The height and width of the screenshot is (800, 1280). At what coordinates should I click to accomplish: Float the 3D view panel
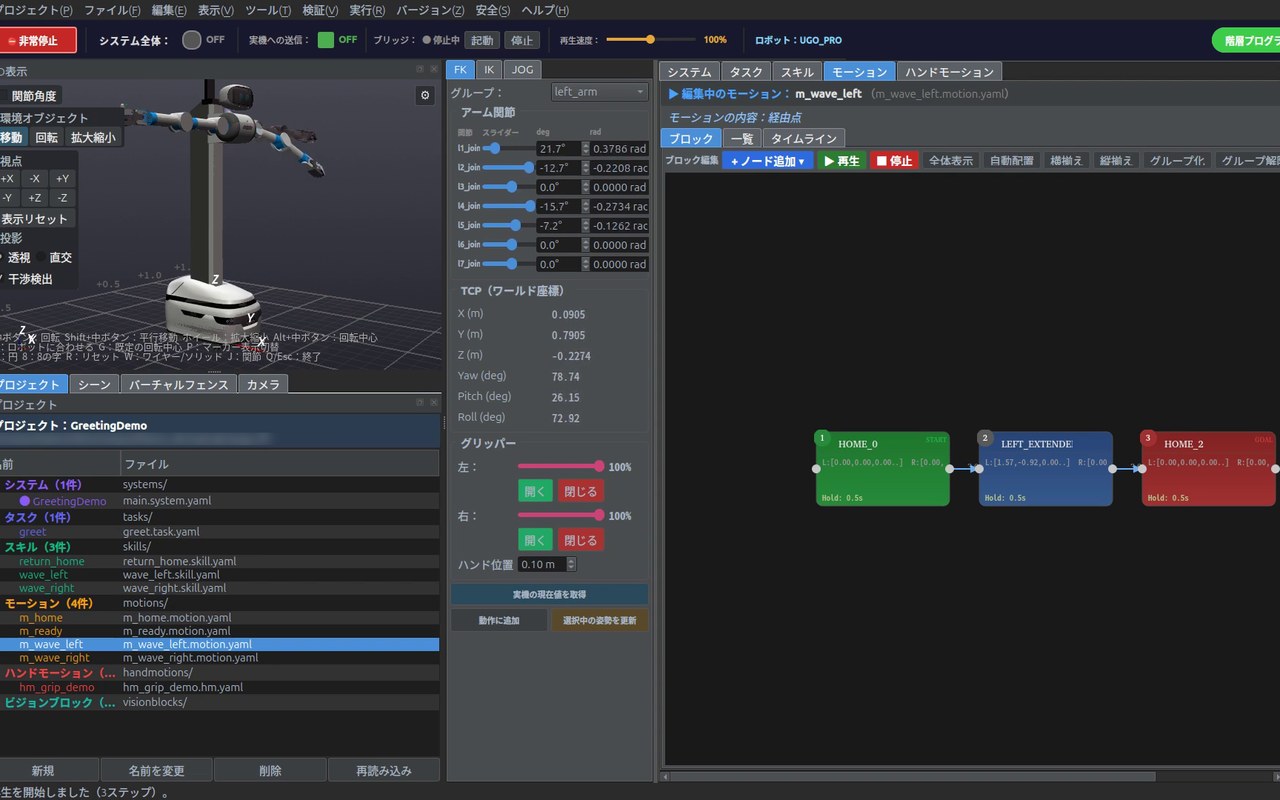tap(421, 70)
